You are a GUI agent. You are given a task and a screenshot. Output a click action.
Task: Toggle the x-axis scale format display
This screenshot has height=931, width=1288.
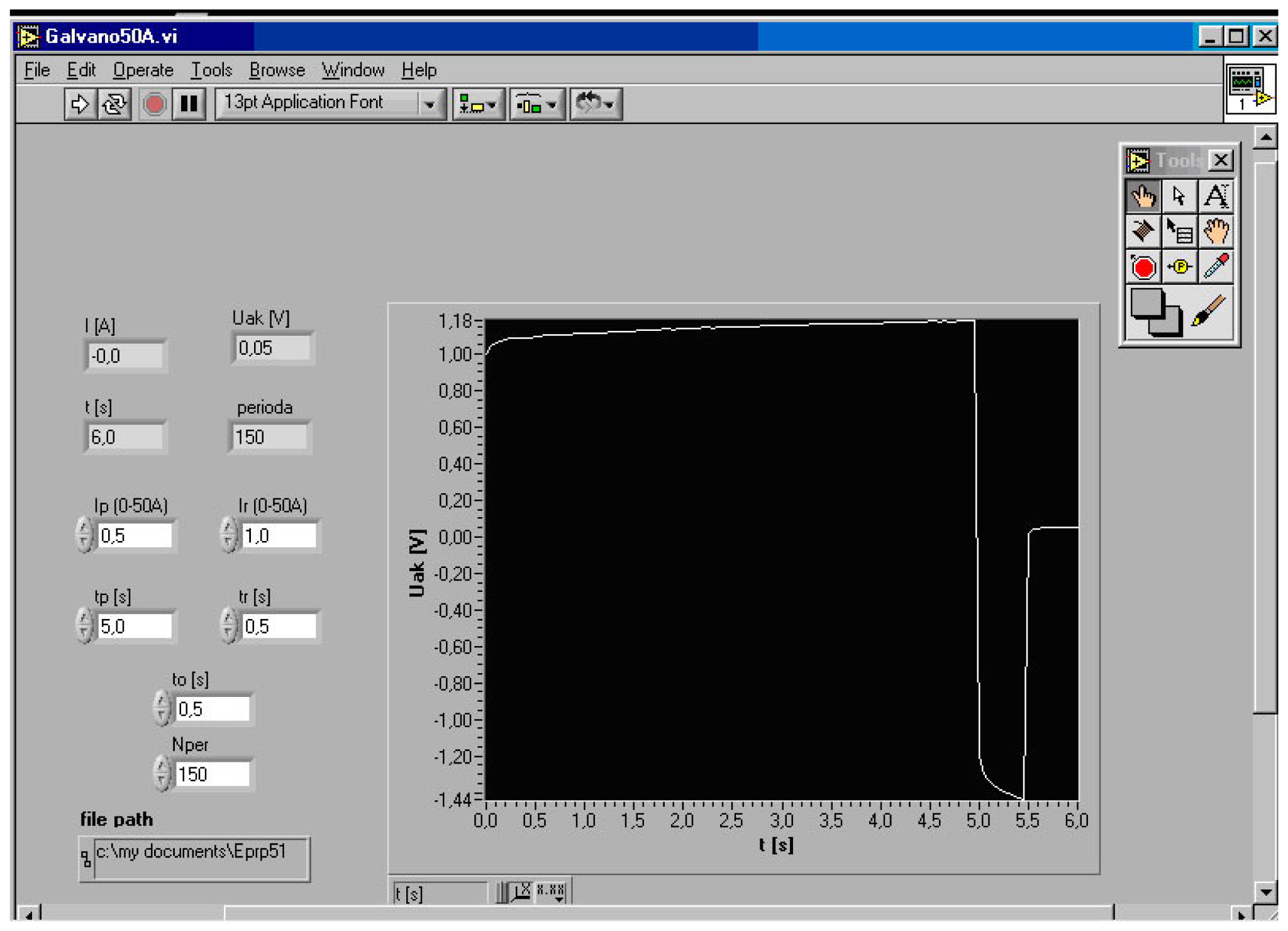(550, 890)
